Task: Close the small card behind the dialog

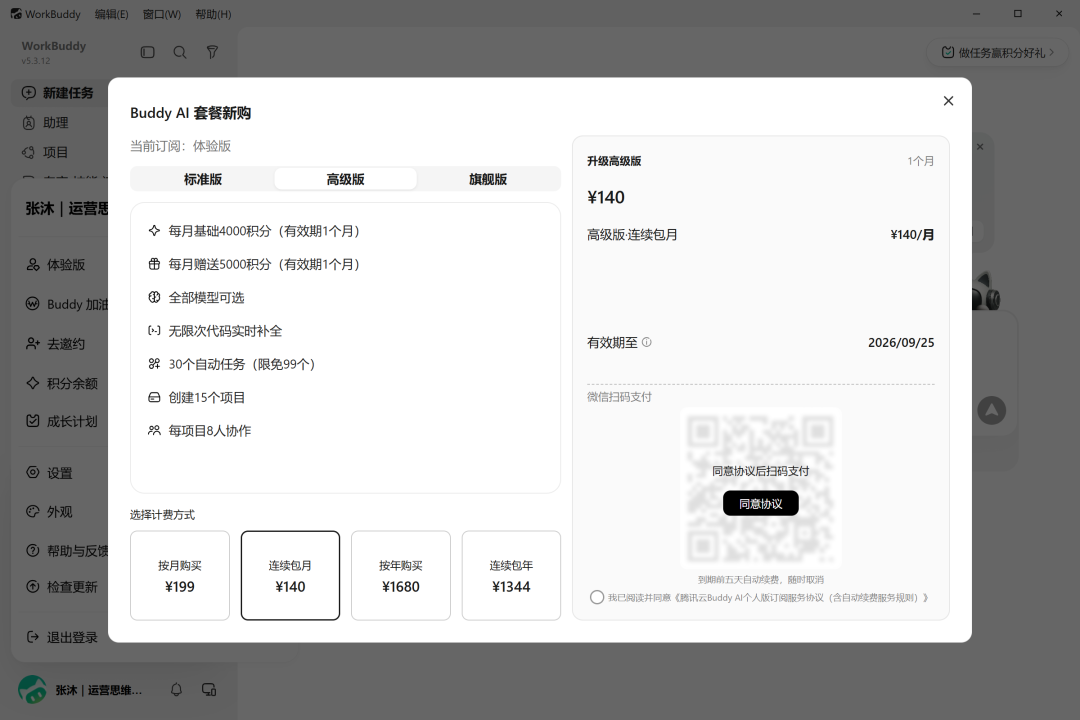Action: point(980,147)
